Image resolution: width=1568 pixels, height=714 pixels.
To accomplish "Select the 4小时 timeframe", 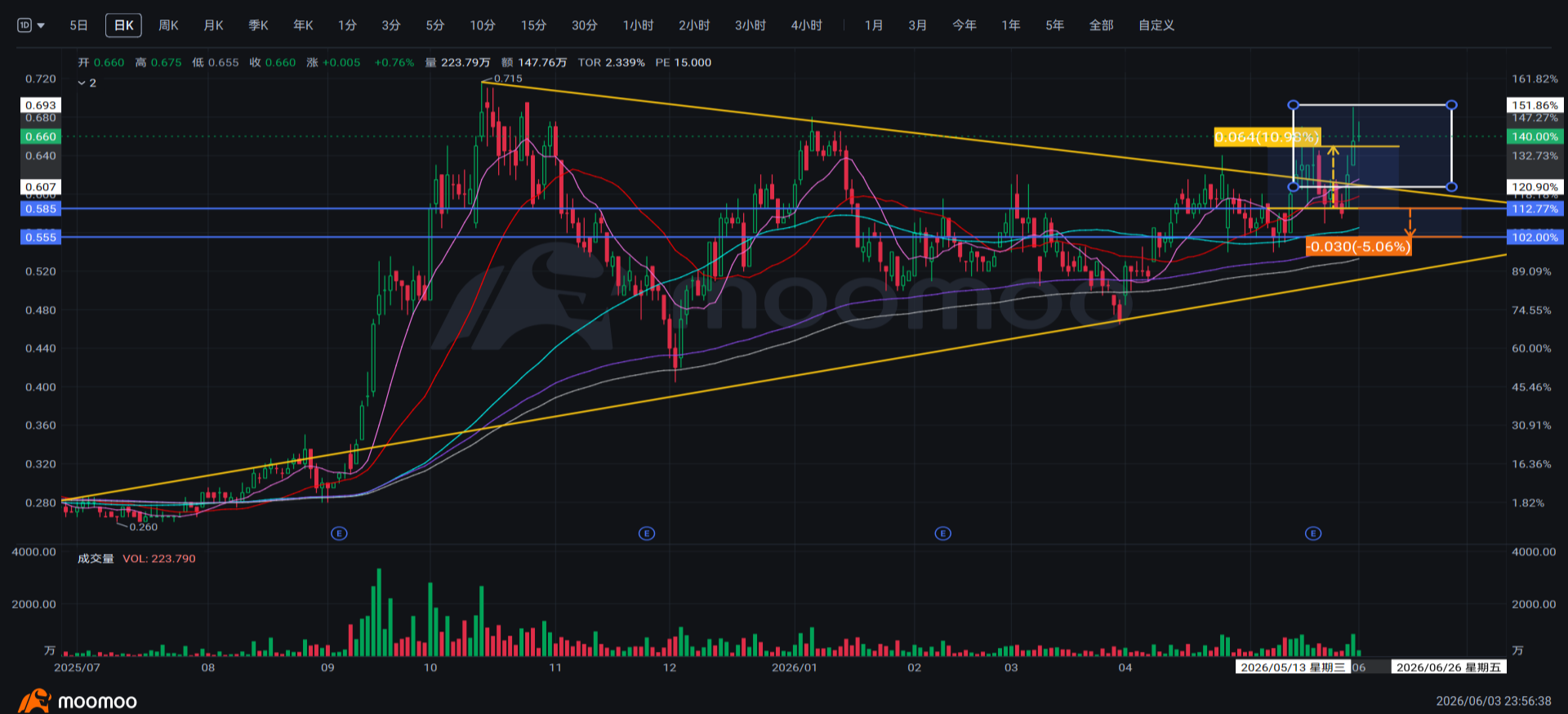I will point(806,25).
